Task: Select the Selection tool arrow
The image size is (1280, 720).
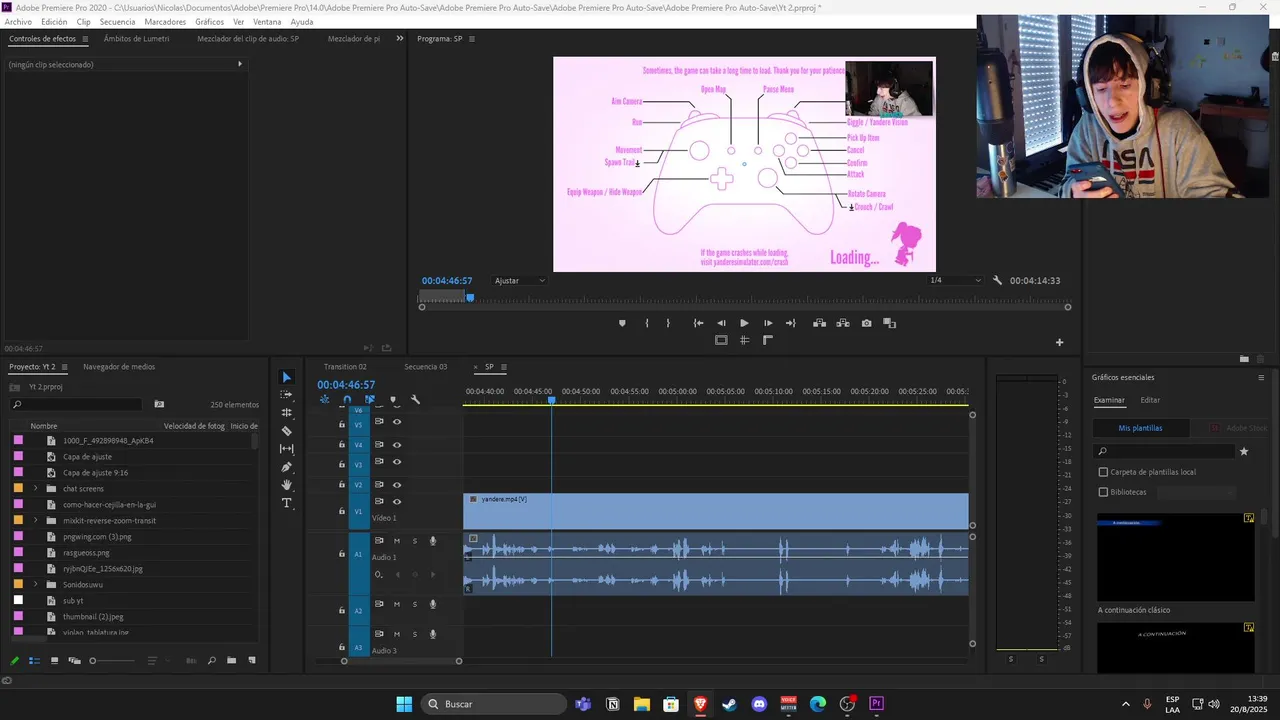Action: tap(287, 377)
